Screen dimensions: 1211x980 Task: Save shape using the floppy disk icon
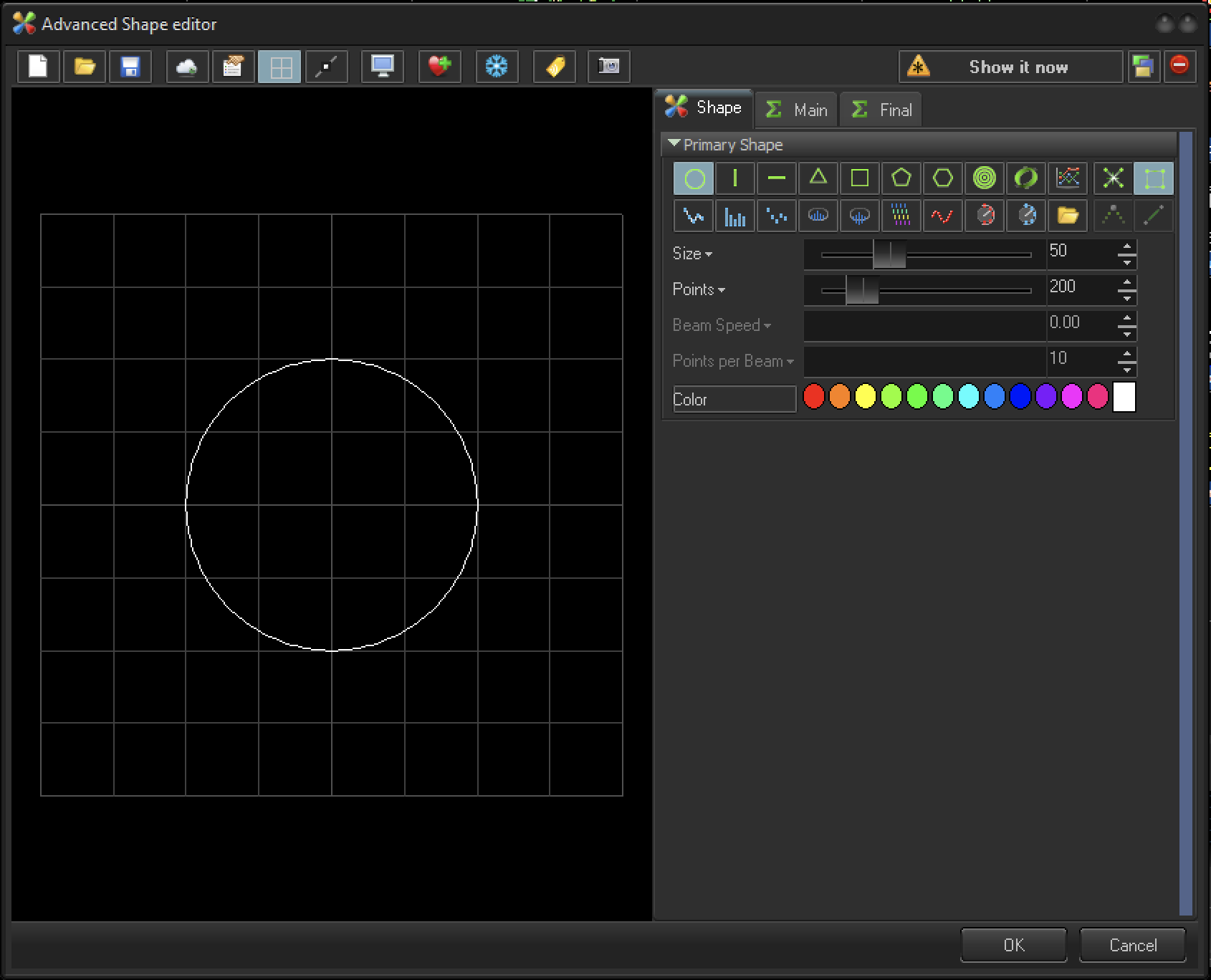pos(130,67)
